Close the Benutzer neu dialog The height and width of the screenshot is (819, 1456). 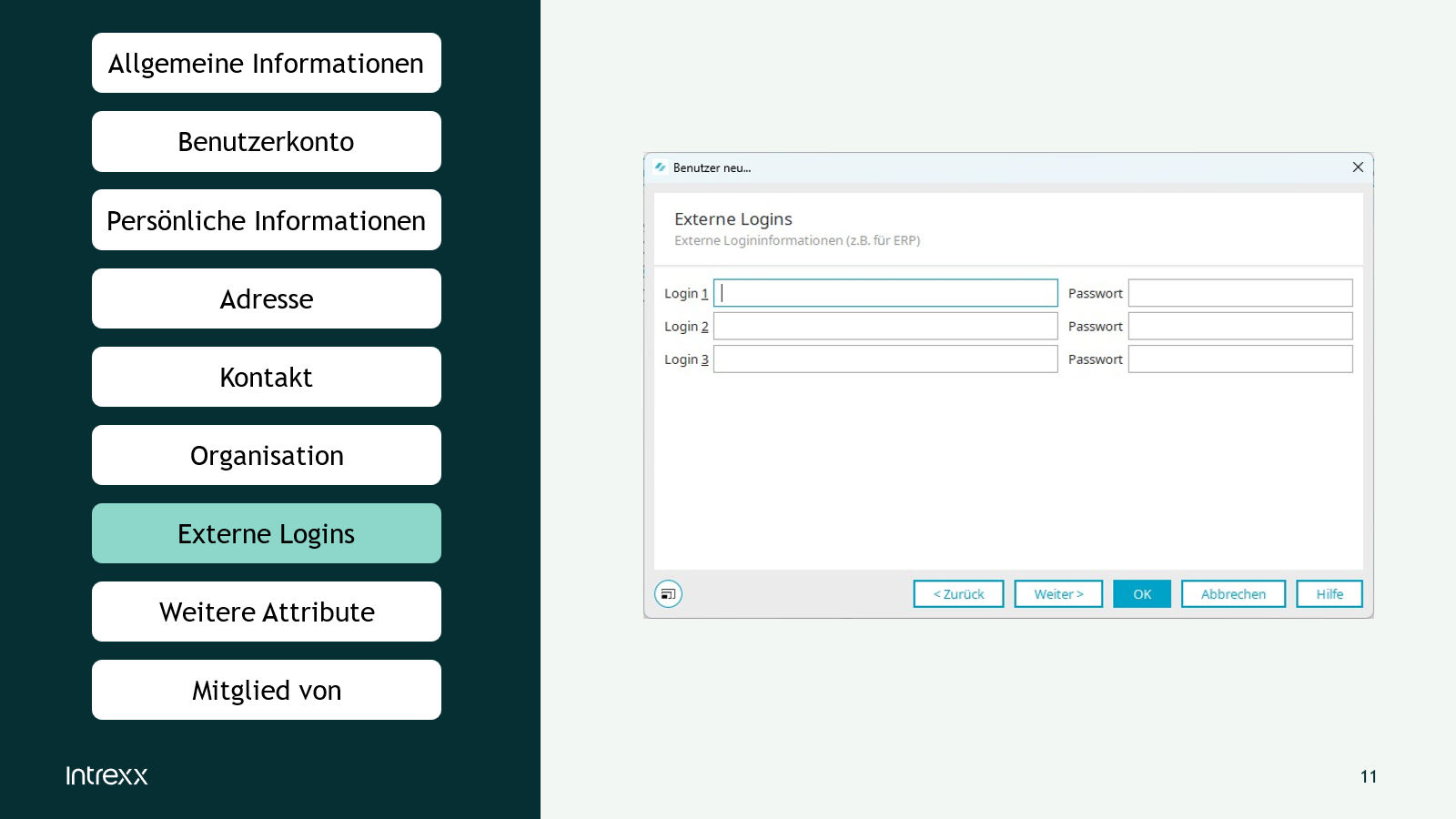(x=1357, y=167)
